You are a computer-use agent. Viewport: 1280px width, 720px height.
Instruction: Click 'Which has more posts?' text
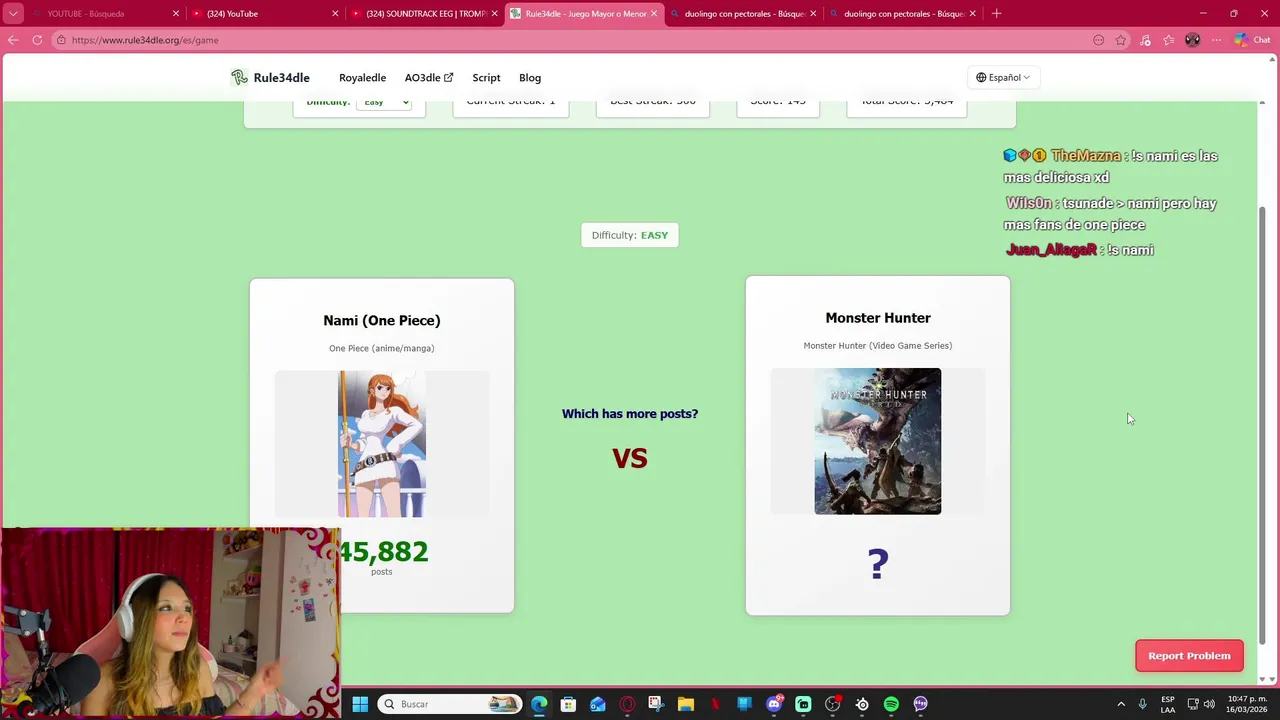coord(630,414)
